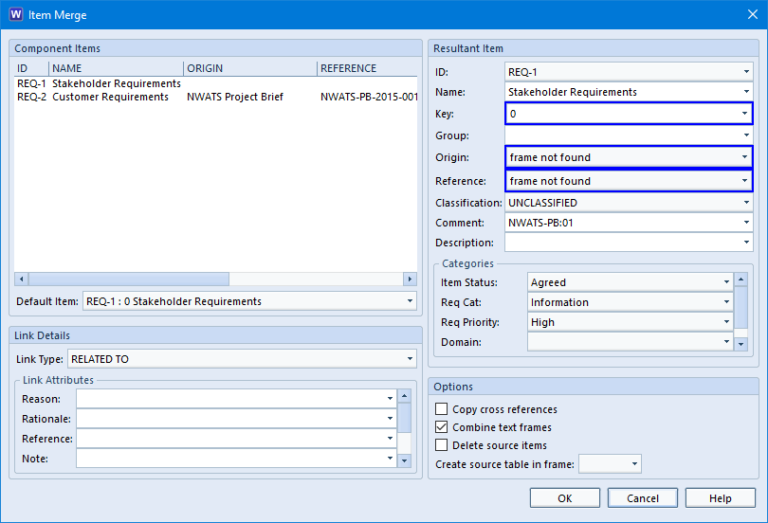Select REQ-1 Stakeholder Requirements row
The width and height of the screenshot is (768, 523).
coord(110,84)
